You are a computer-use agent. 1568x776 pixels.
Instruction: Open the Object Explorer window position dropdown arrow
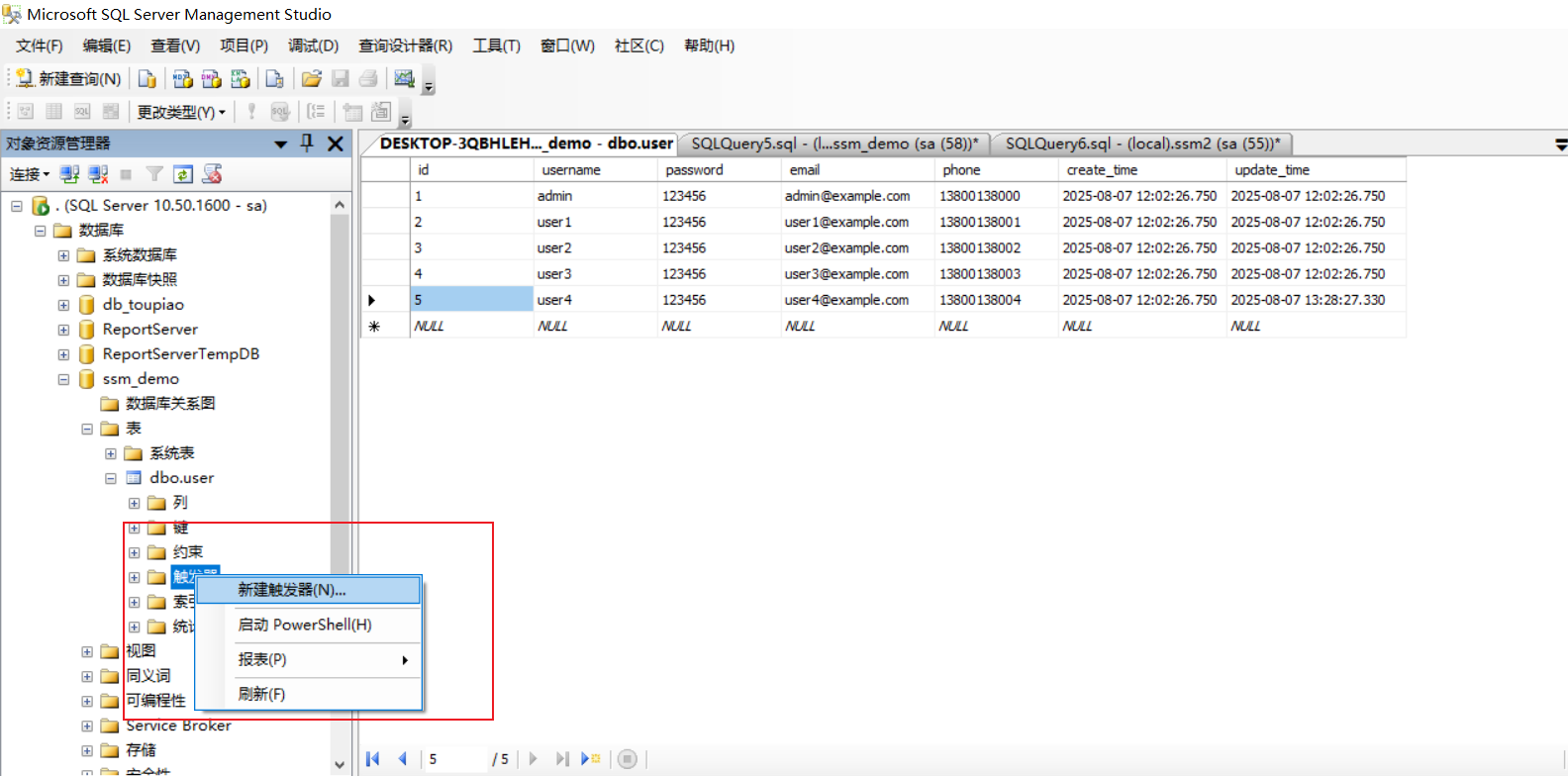pyautogui.click(x=281, y=145)
